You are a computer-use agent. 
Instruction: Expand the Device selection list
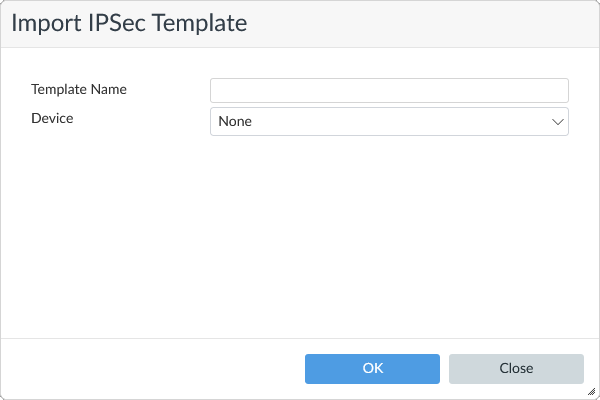point(389,122)
